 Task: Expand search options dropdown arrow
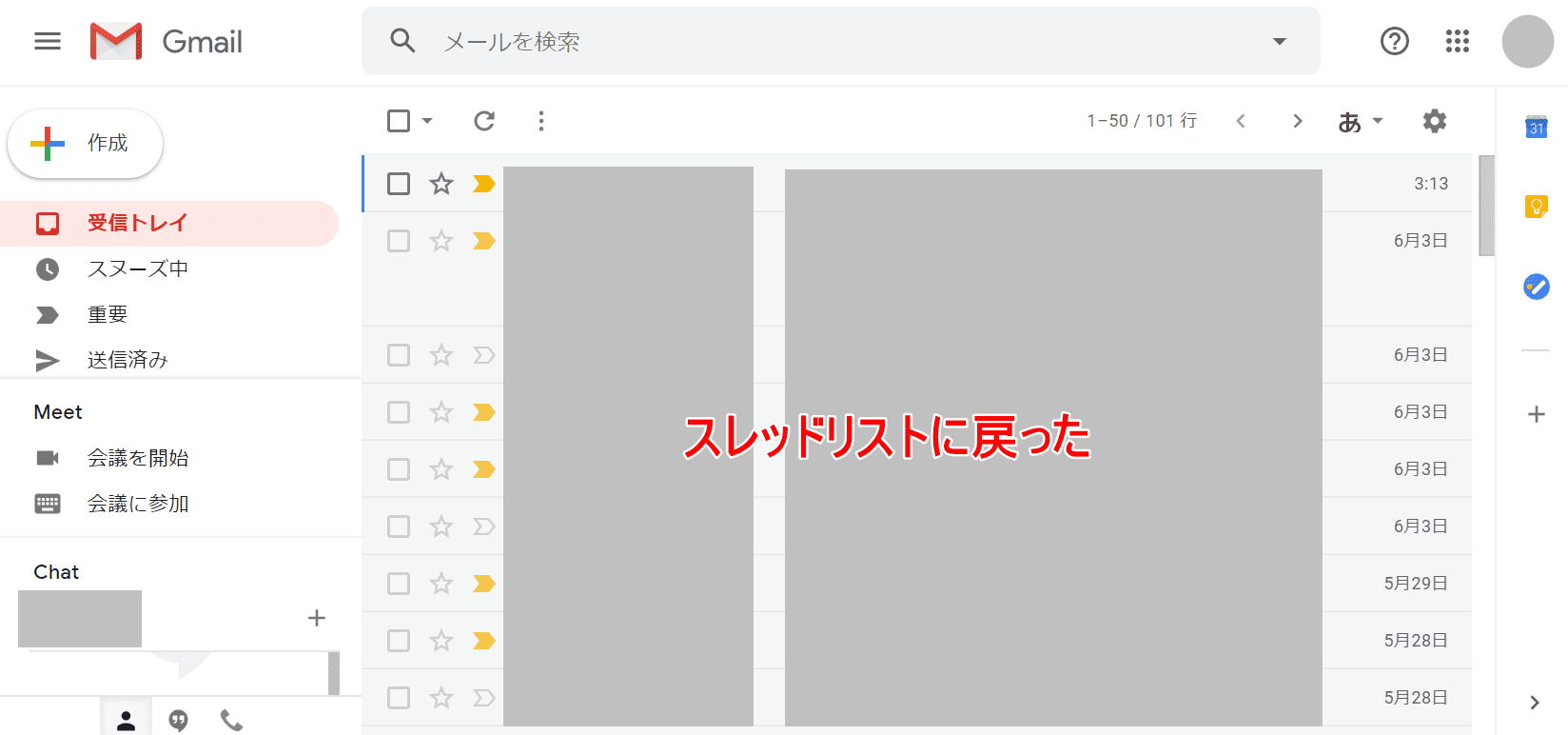[x=1280, y=41]
